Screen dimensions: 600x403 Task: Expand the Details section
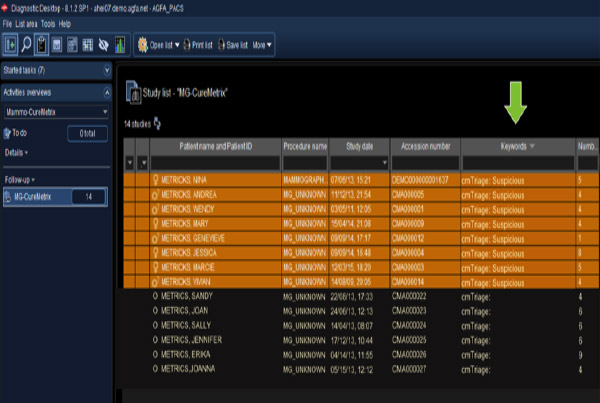click(x=16, y=152)
